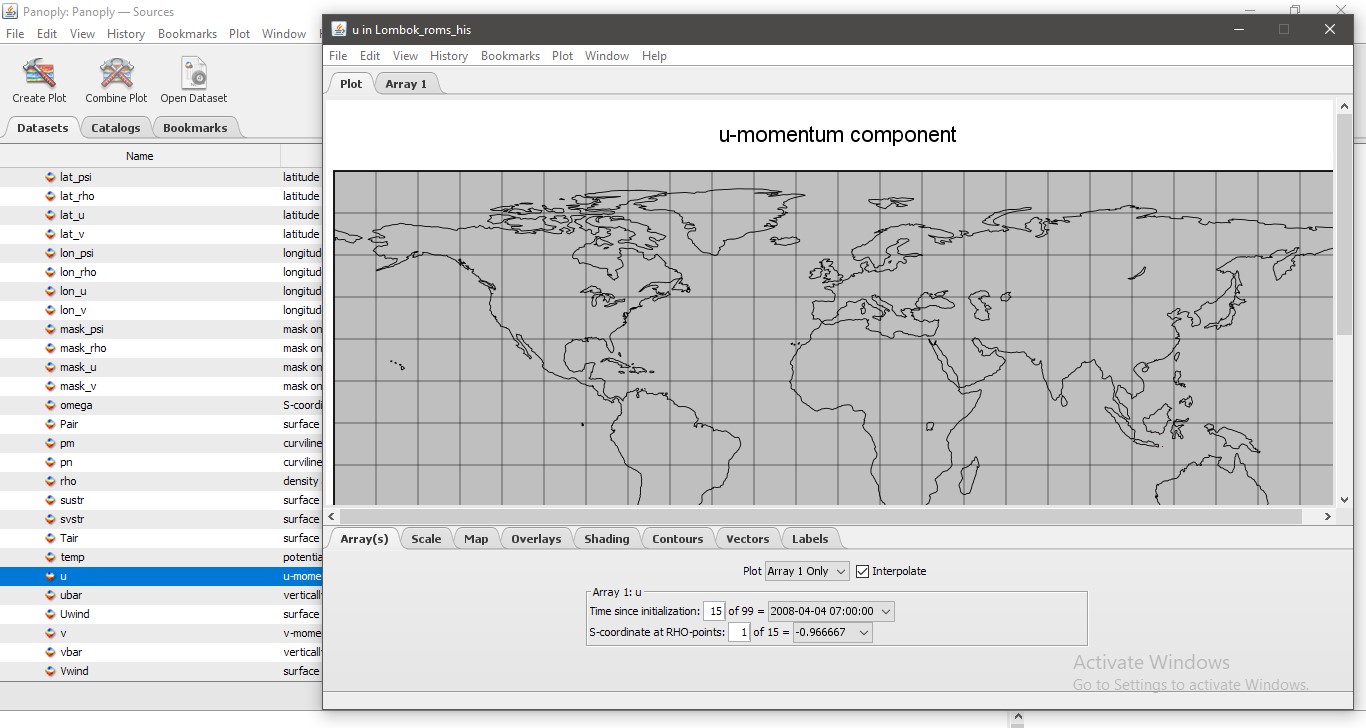Switch to the Contours tab
Screen dimensions: 1366x728
[677, 539]
